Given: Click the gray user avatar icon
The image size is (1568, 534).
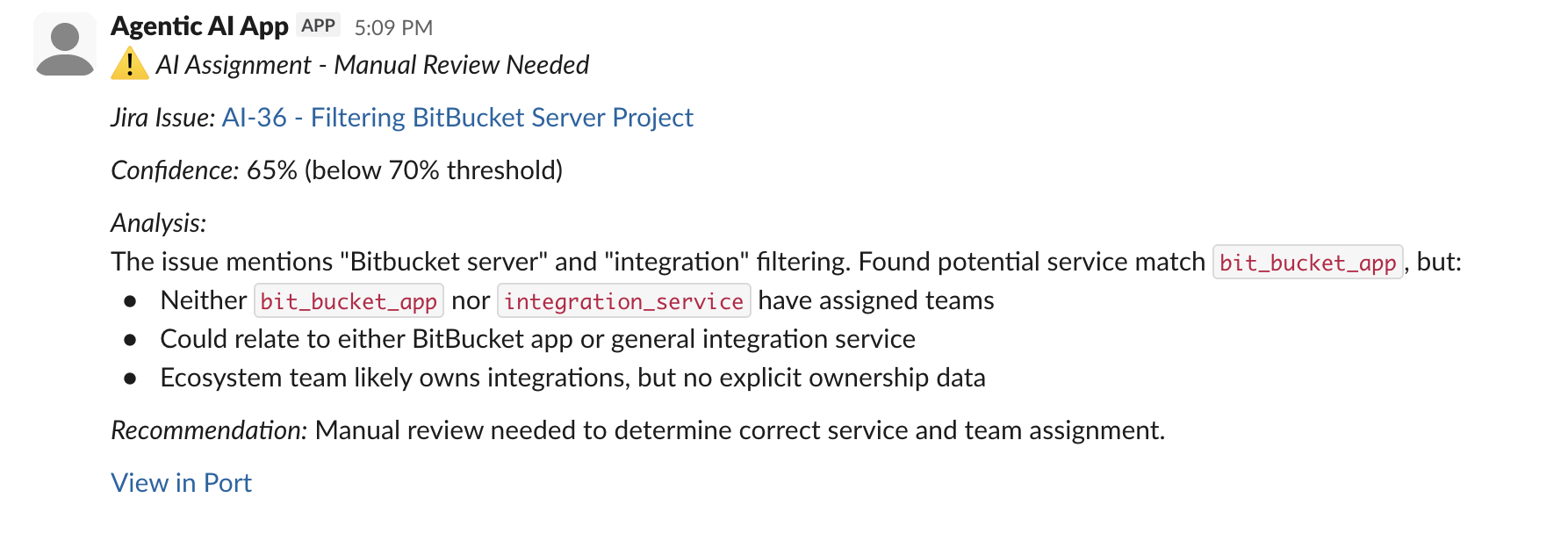Looking at the screenshot, I should (x=64, y=45).
